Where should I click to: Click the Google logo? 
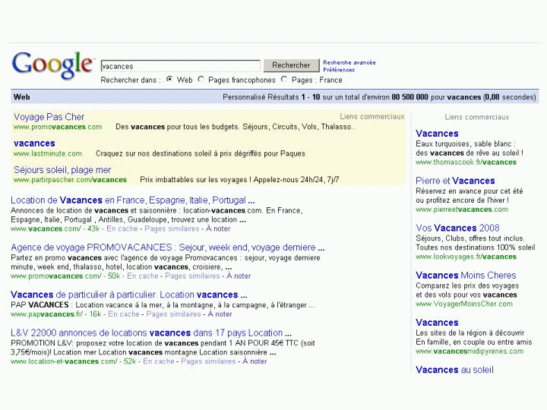[53, 65]
